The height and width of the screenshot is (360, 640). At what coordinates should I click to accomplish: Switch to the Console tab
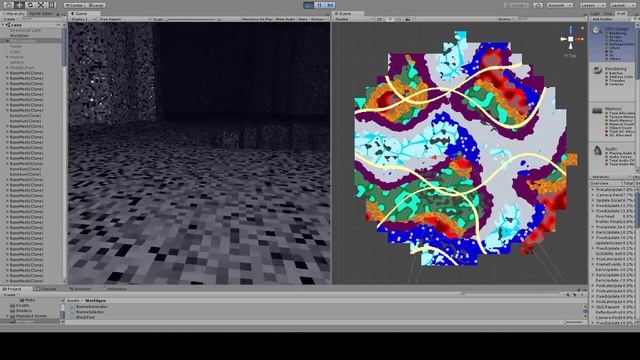[x=46, y=289]
